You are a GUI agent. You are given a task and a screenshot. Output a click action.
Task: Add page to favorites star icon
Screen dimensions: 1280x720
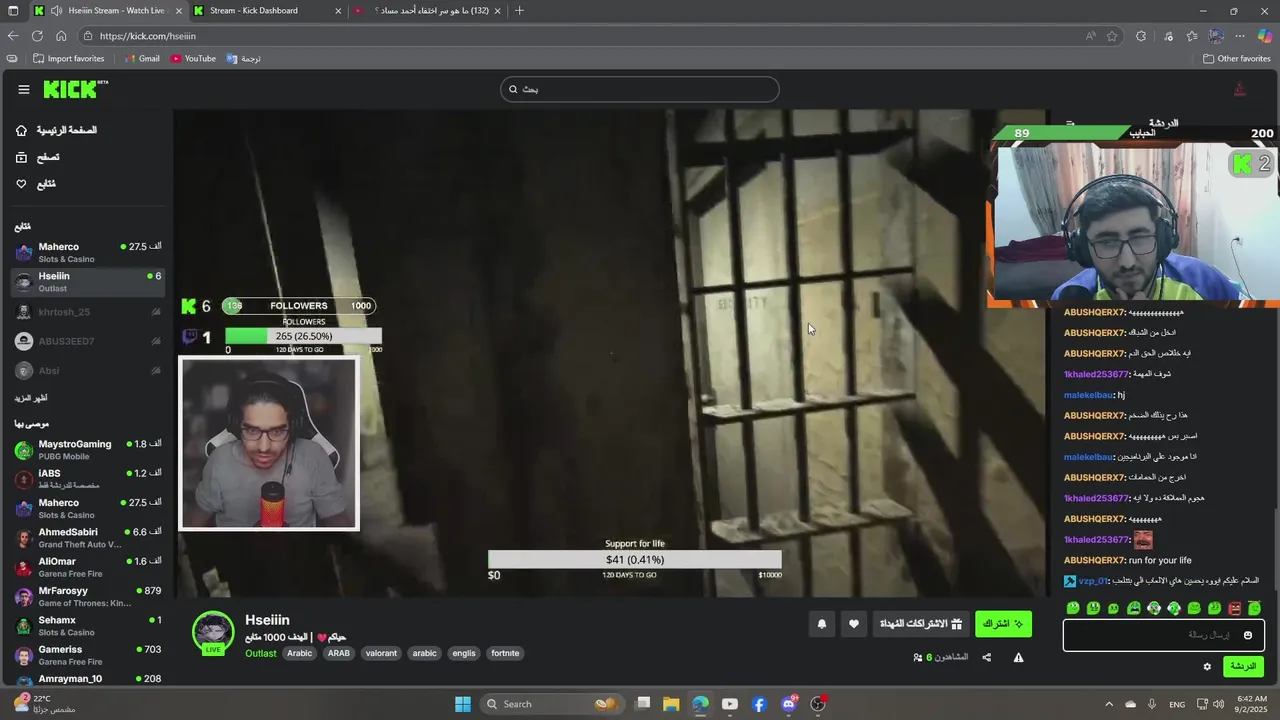(1112, 36)
